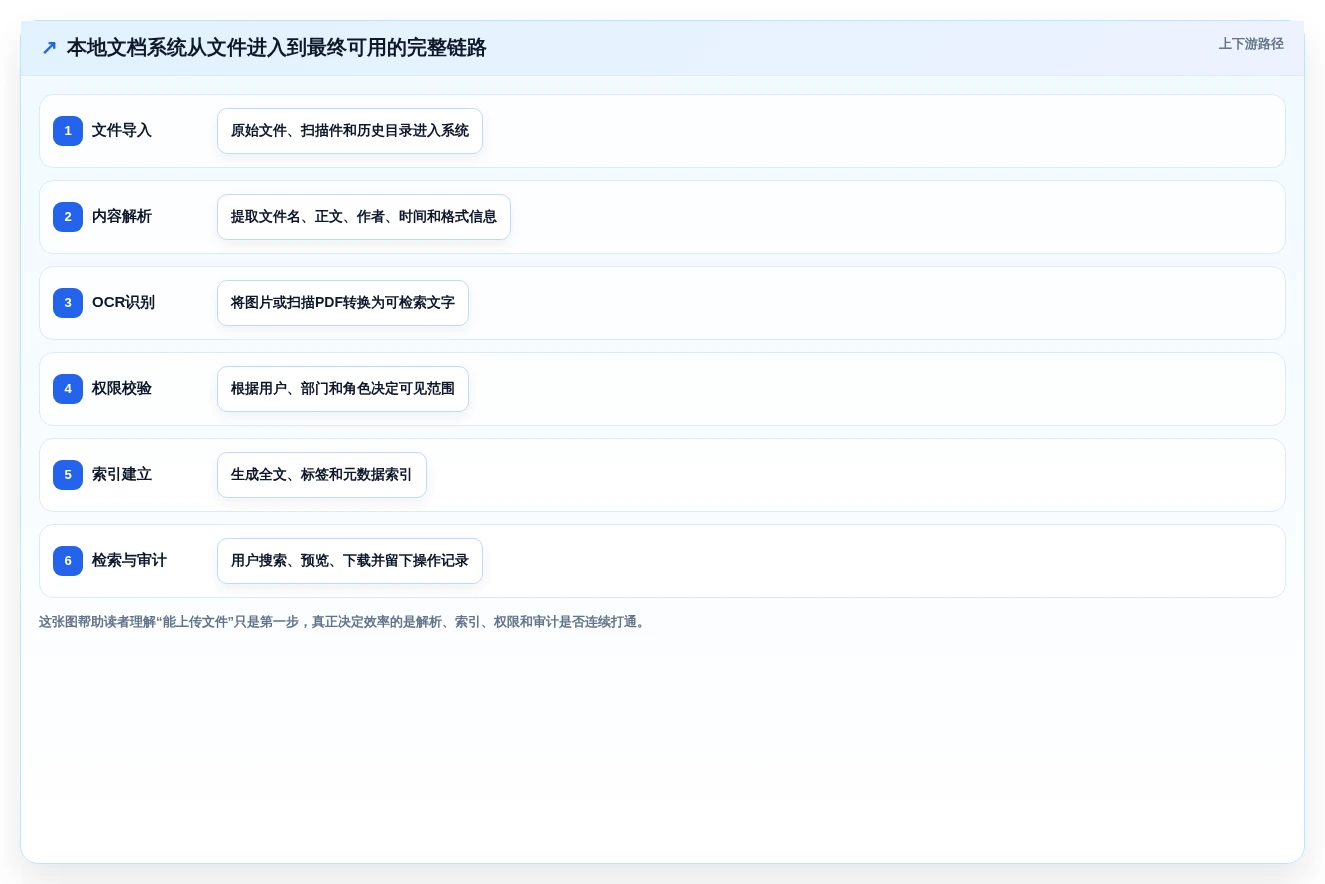Click the 上下游路径 label
Viewport: 1325px width, 884px height.
(x=1250, y=44)
